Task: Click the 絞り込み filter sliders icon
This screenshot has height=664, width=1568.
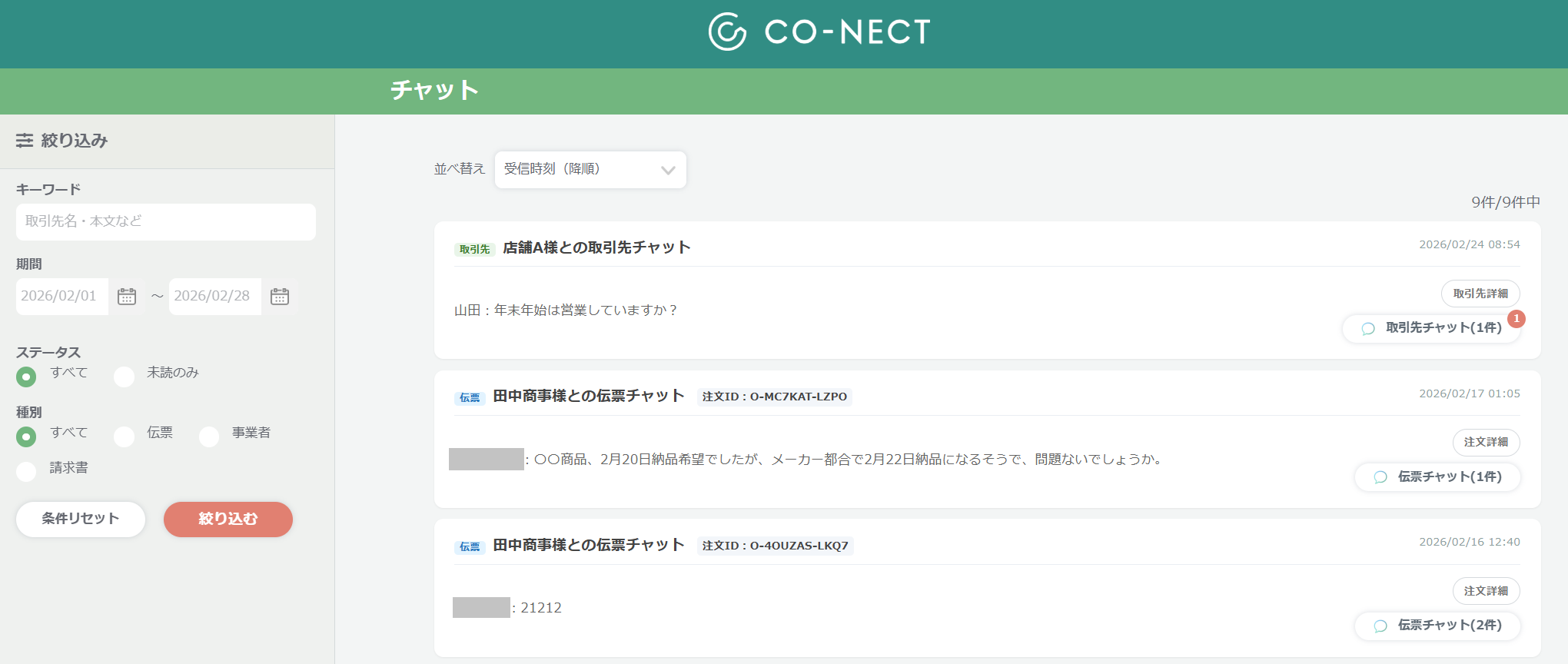Action: [25, 140]
